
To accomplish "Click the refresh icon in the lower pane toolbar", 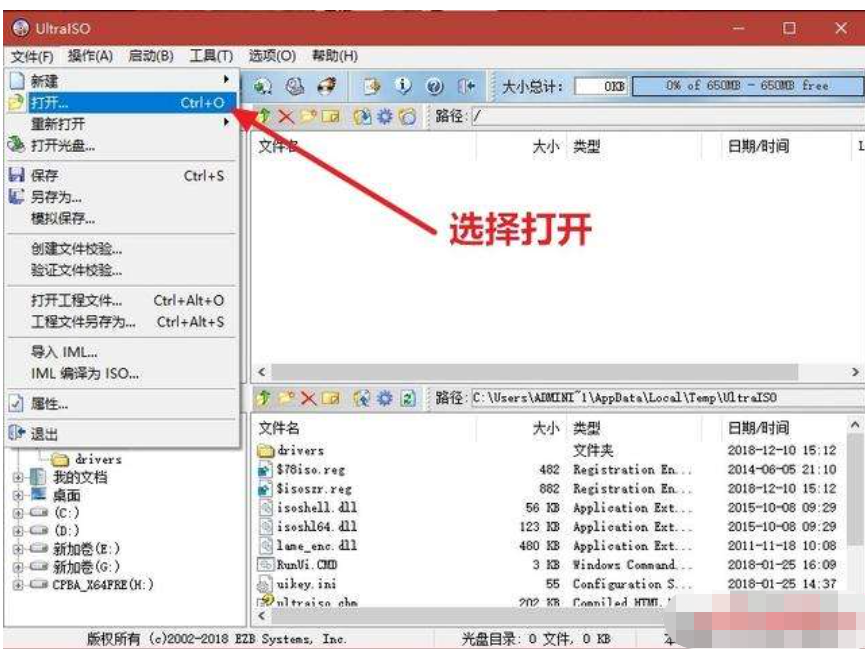I will (408, 399).
